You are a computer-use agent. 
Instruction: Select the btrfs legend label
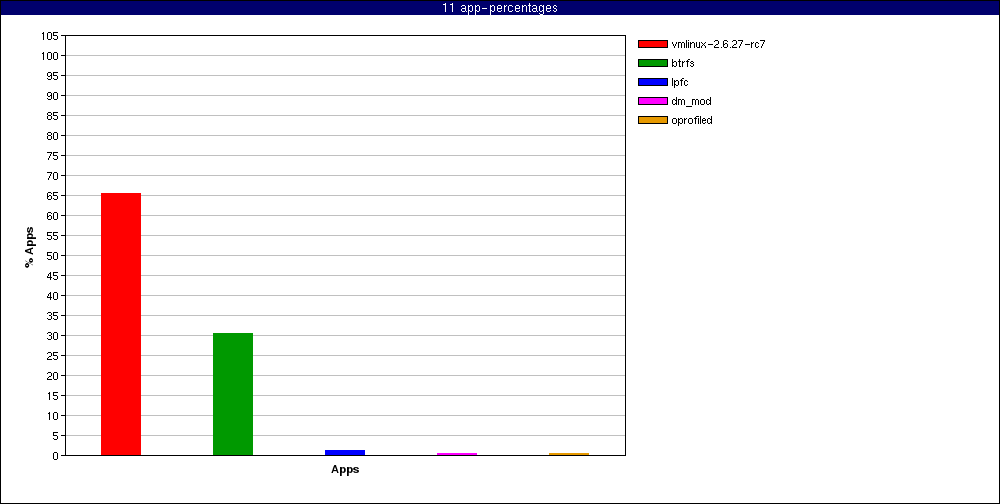pyautogui.click(x=682, y=63)
